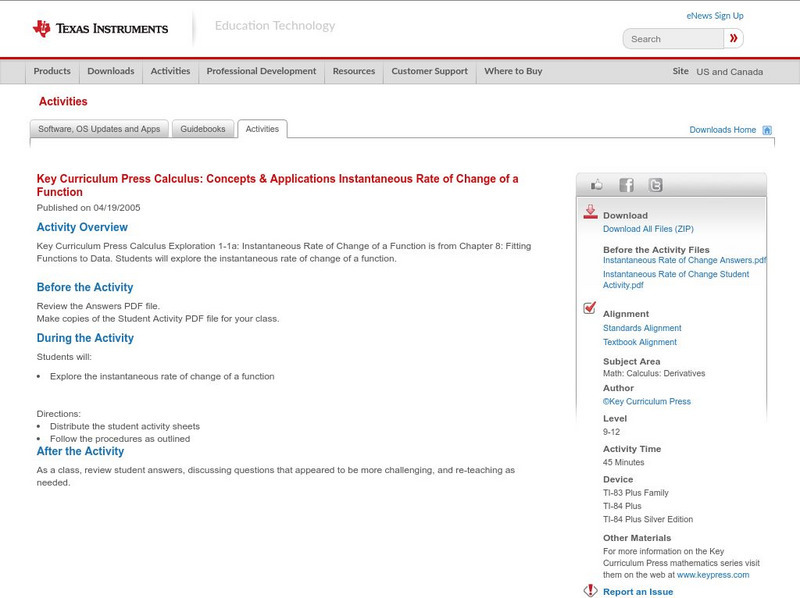Click the thumbs-up recommend icon

coord(597,184)
